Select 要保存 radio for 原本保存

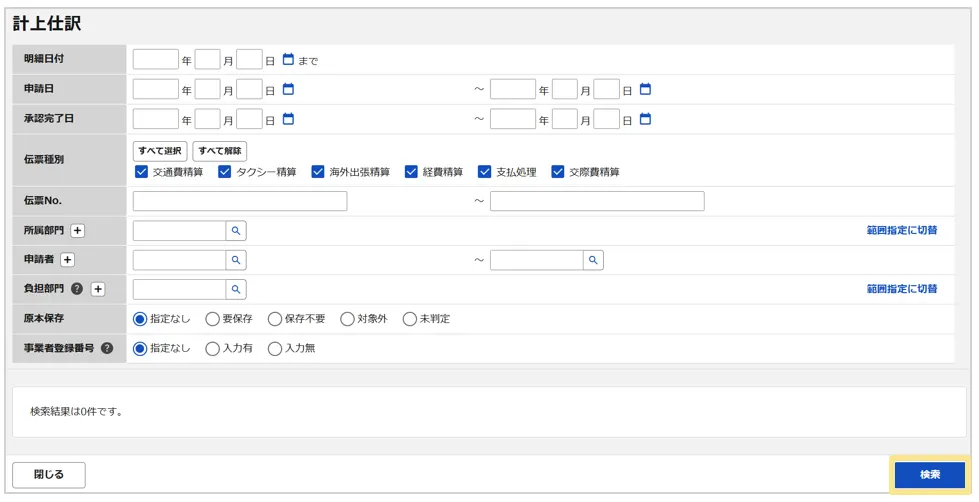(212, 319)
